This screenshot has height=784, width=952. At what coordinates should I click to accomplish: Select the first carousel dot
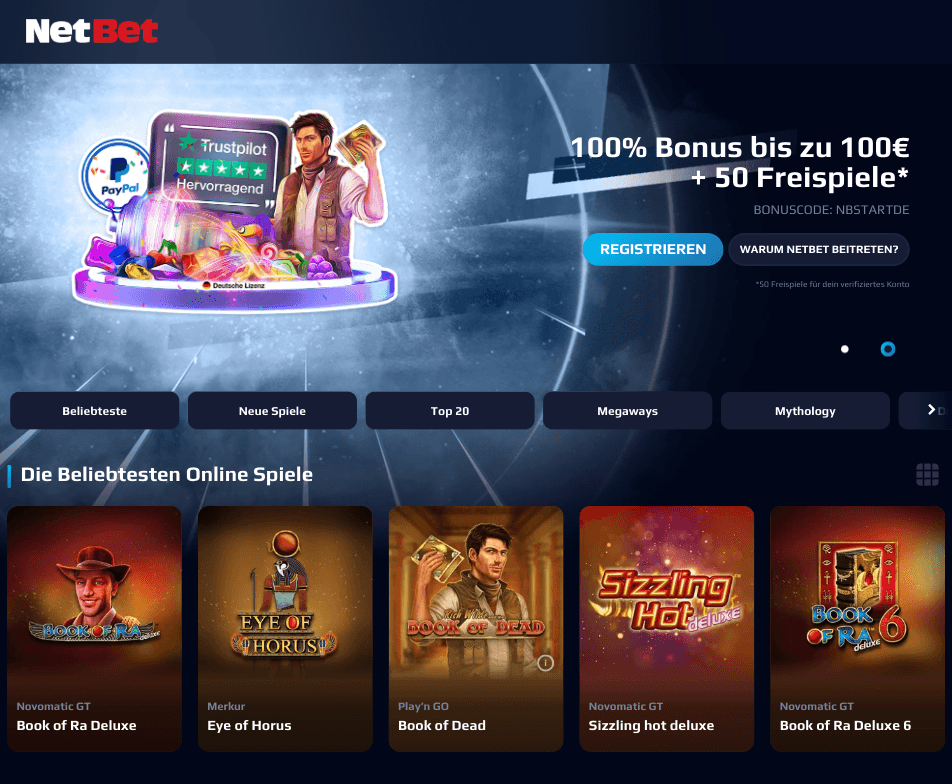coord(845,349)
